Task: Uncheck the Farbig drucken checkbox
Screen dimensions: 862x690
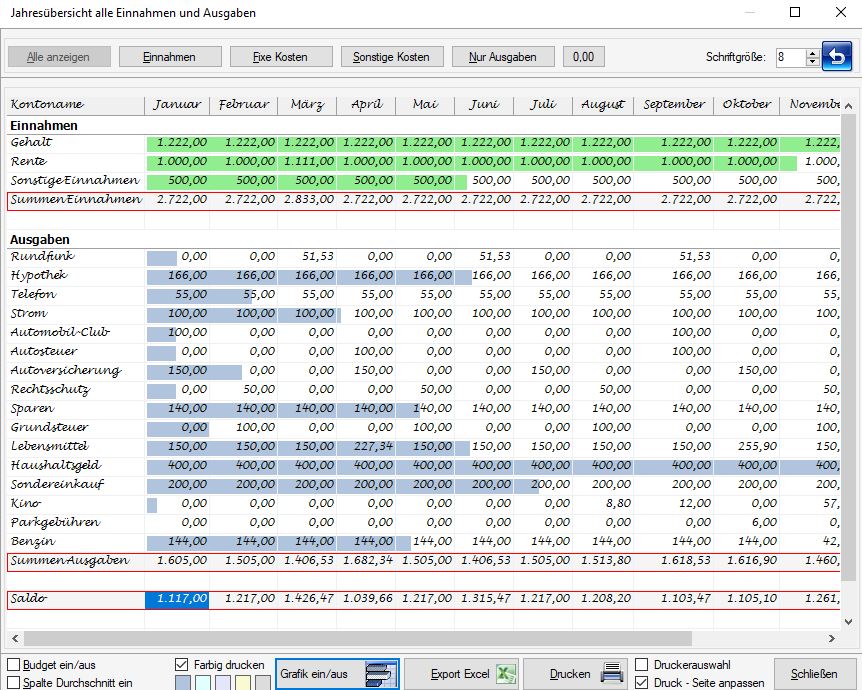Action: [181, 665]
